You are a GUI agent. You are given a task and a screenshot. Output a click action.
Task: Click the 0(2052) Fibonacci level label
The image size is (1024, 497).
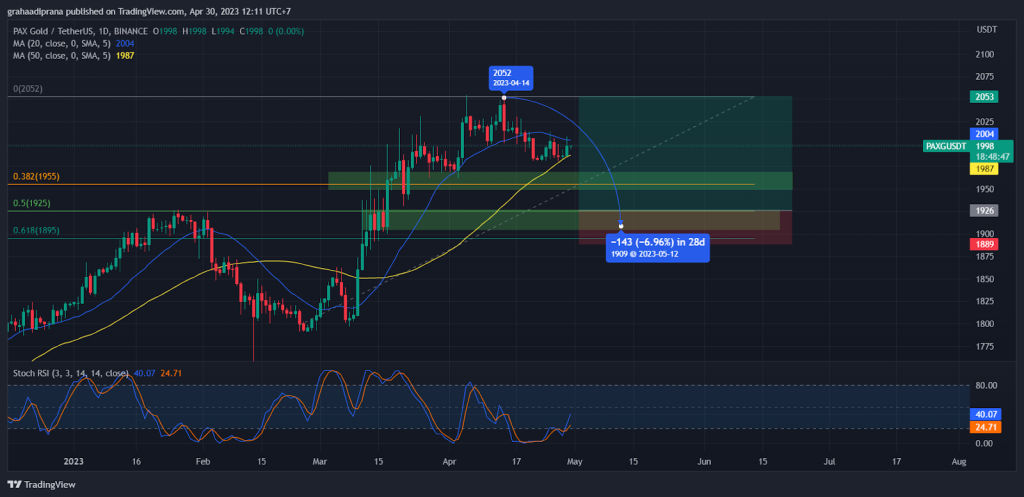[26, 89]
